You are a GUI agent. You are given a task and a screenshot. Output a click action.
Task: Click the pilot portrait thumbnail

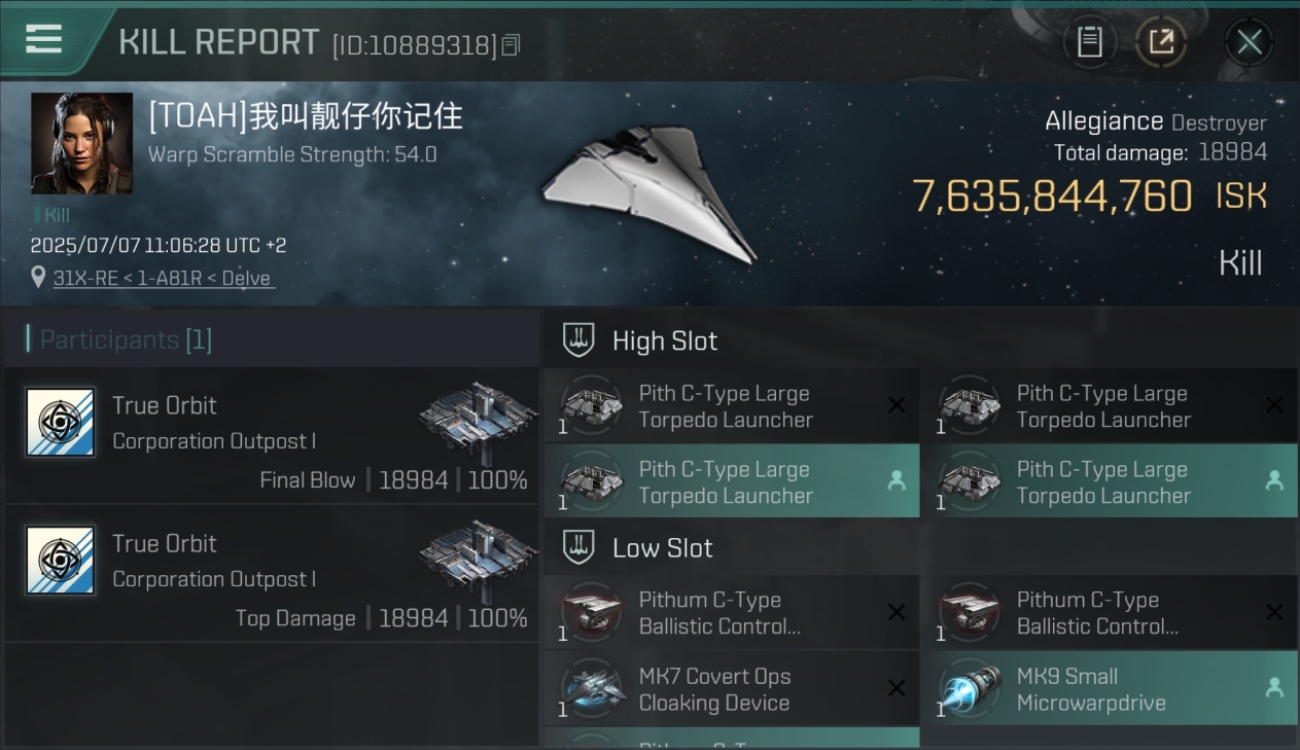(x=82, y=144)
